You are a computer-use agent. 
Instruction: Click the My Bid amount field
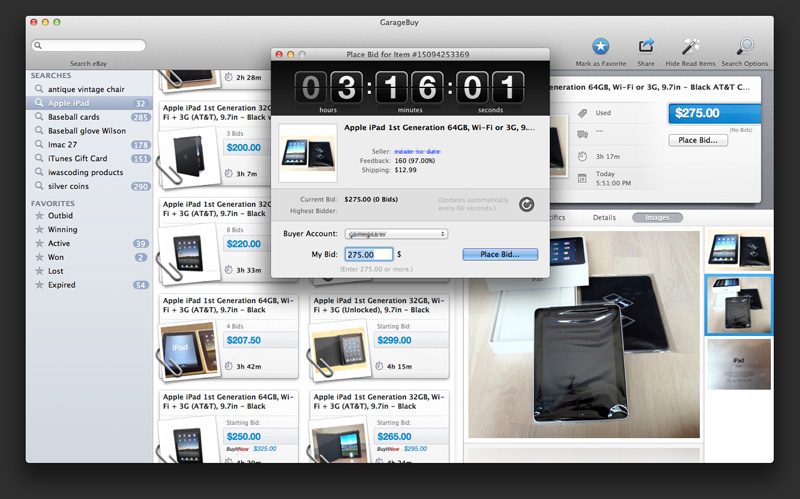pos(369,255)
